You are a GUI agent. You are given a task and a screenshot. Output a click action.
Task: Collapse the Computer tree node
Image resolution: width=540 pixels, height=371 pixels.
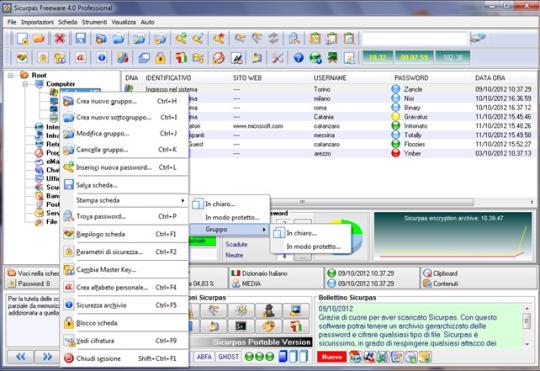(x=25, y=84)
